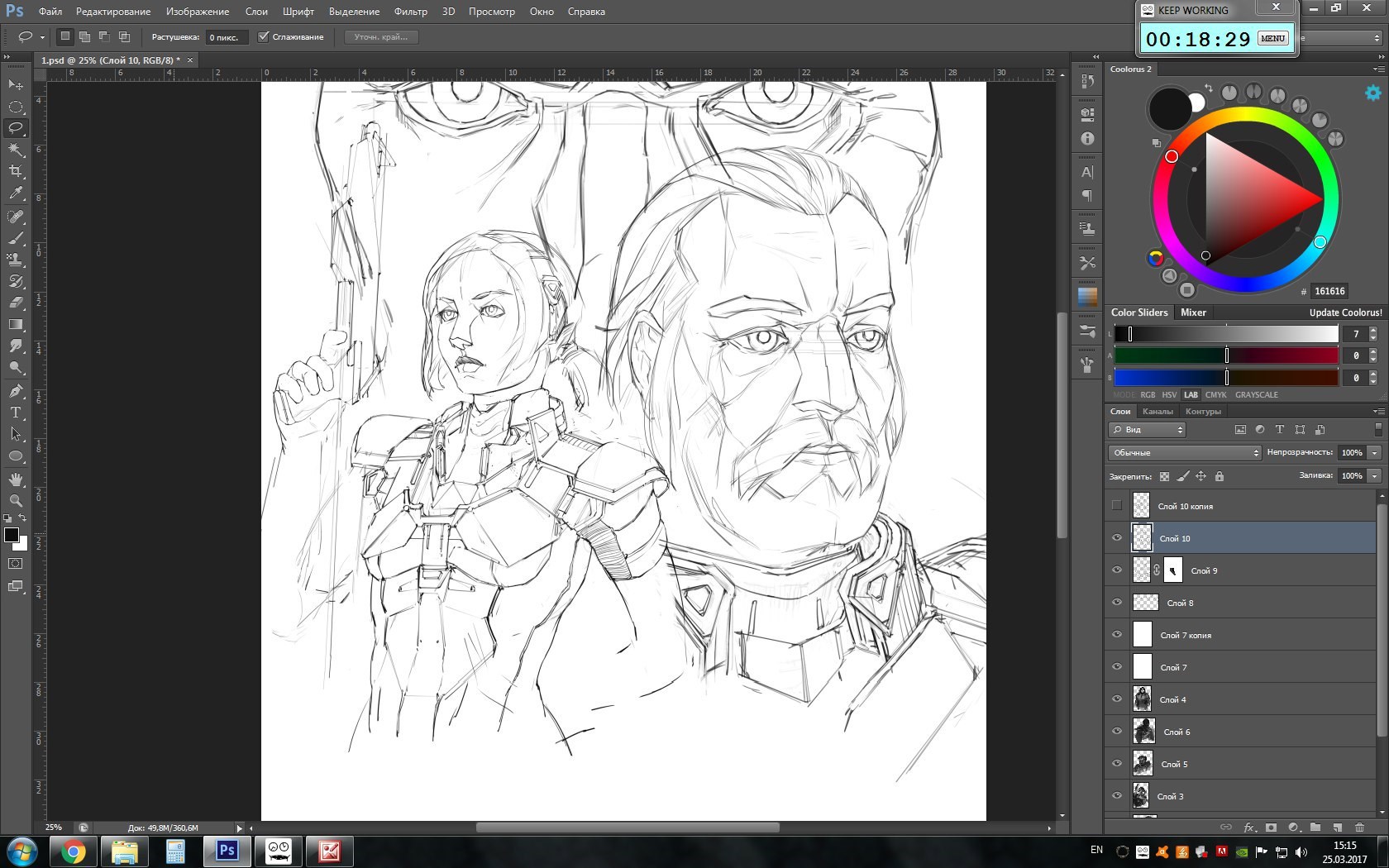Open Coolorus settings gear
The height and width of the screenshot is (868, 1389).
point(1372,93)
